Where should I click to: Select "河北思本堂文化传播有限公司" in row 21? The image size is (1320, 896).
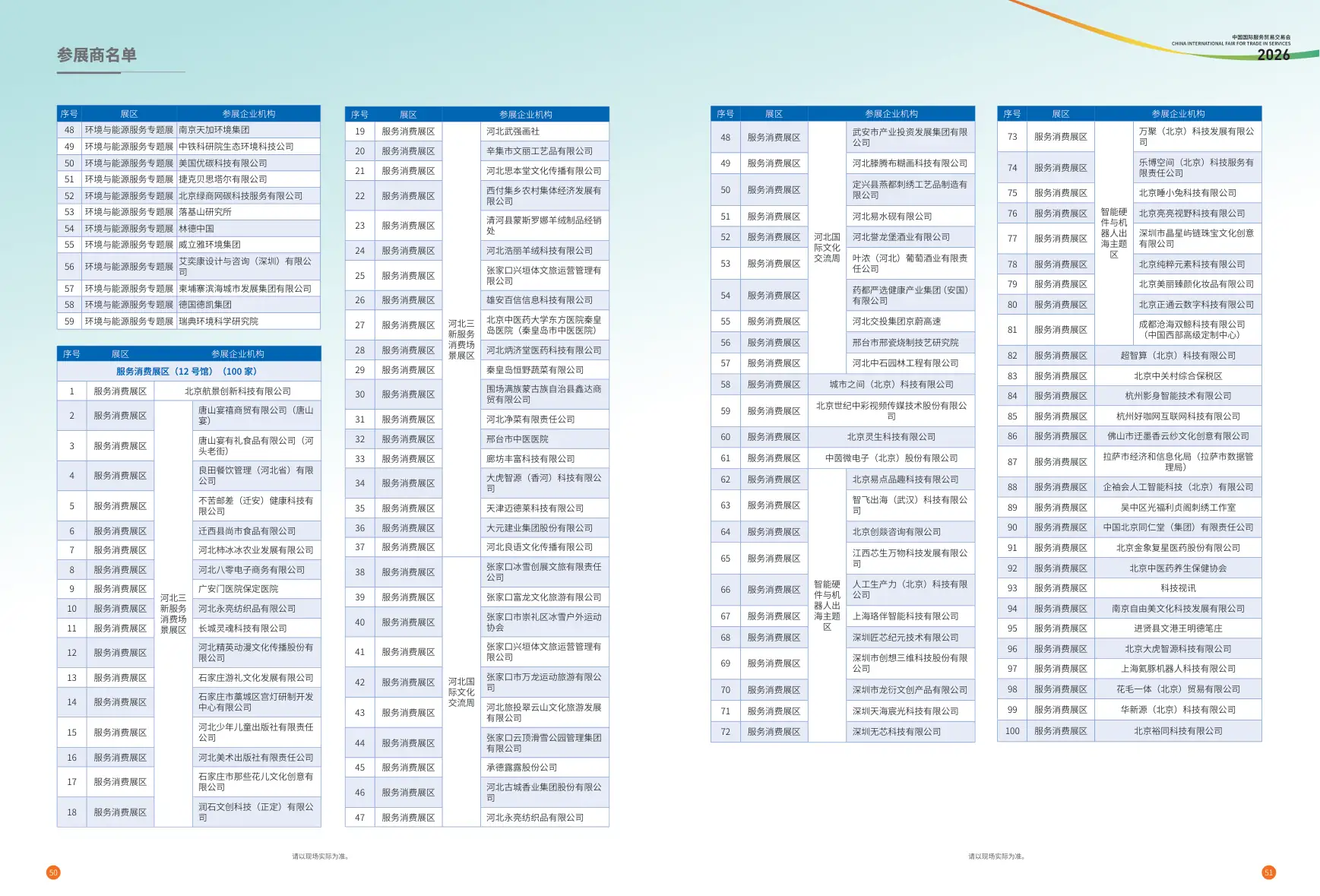click(x=544, y=171)
